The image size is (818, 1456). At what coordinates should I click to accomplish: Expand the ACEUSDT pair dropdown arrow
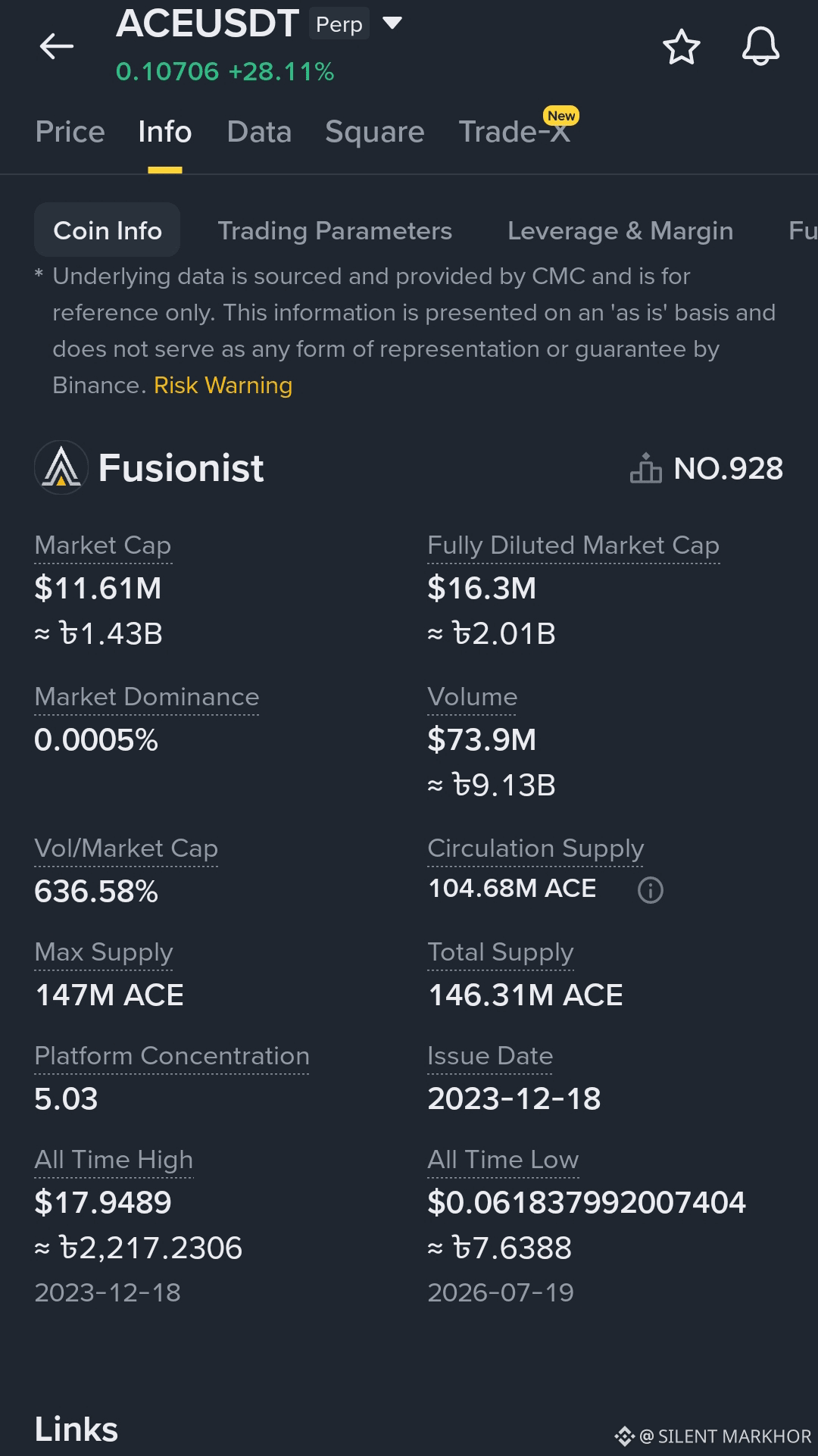click(x=392, y=23)
